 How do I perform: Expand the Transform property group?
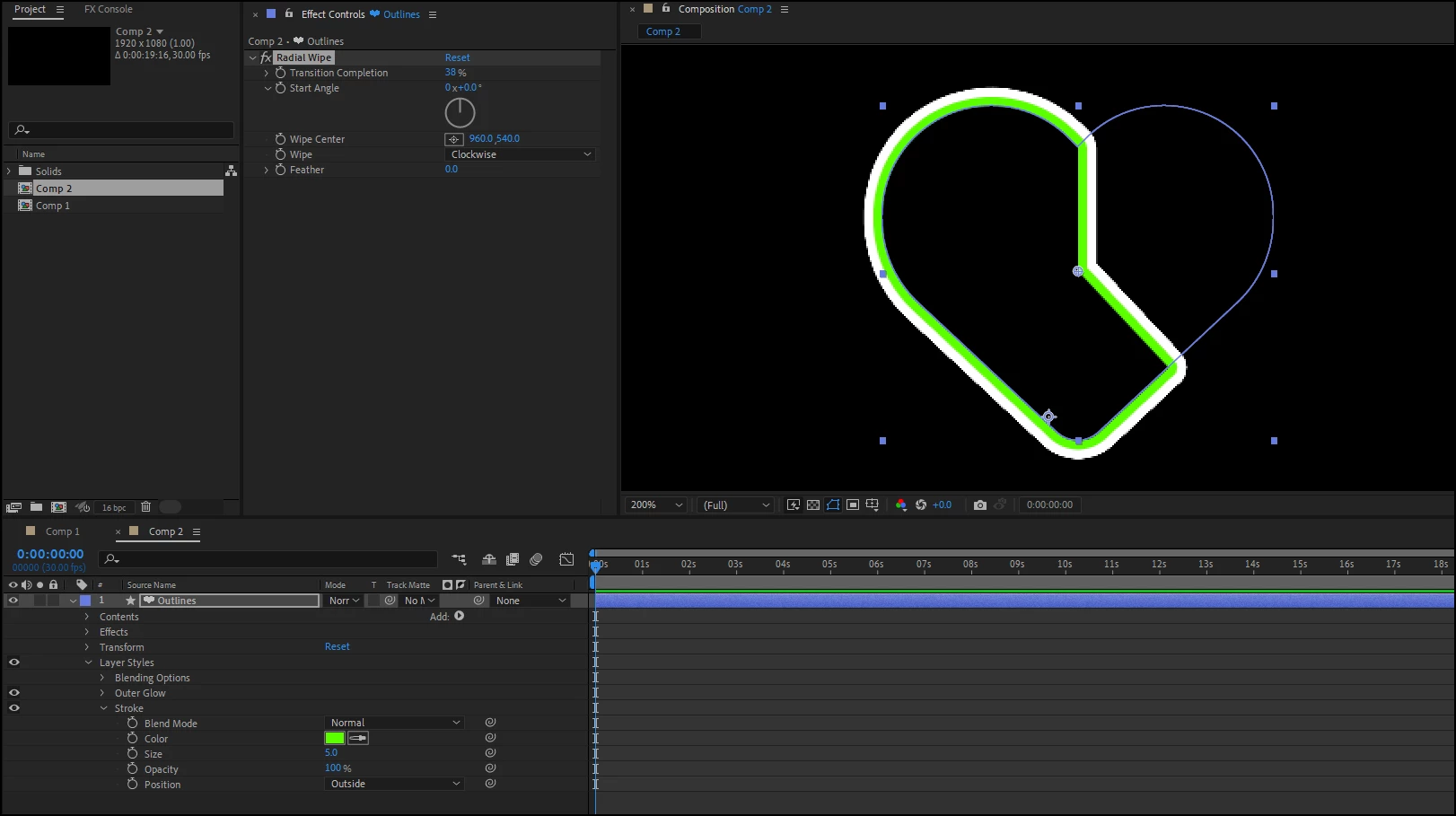pyautogui.click(x=87, y=647)
